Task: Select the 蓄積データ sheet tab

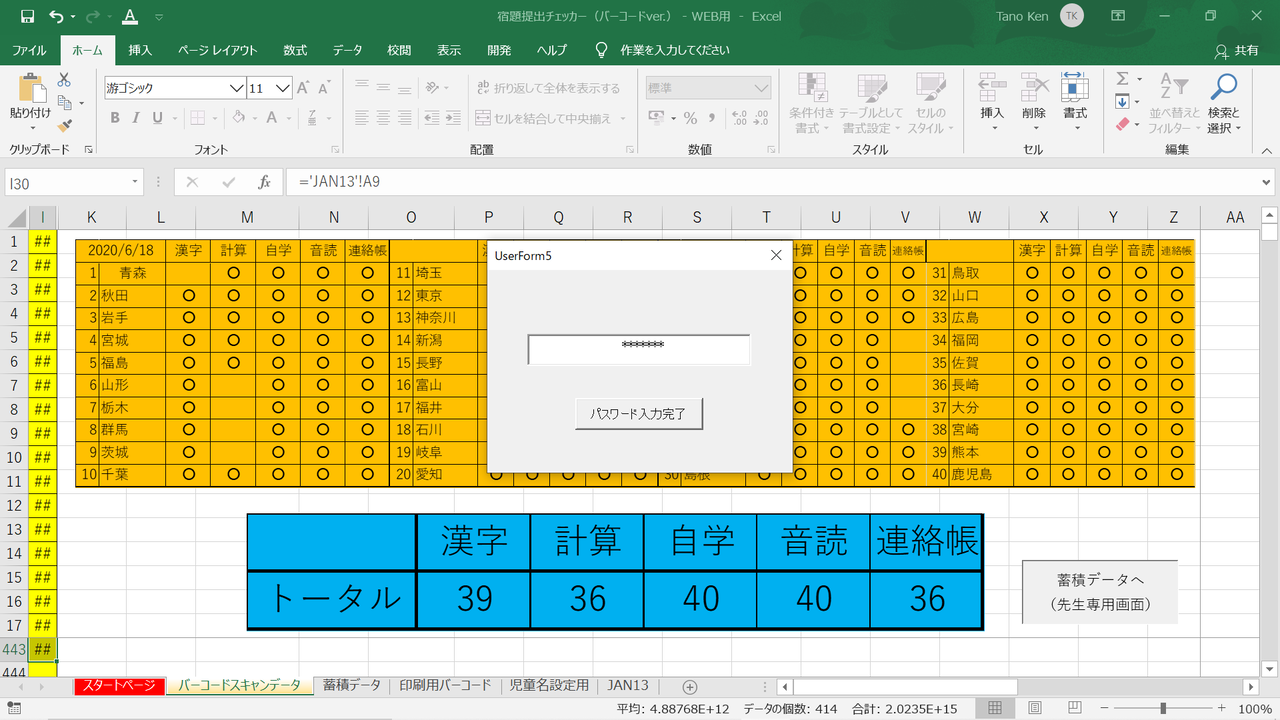Action: [x=350, y=685]
